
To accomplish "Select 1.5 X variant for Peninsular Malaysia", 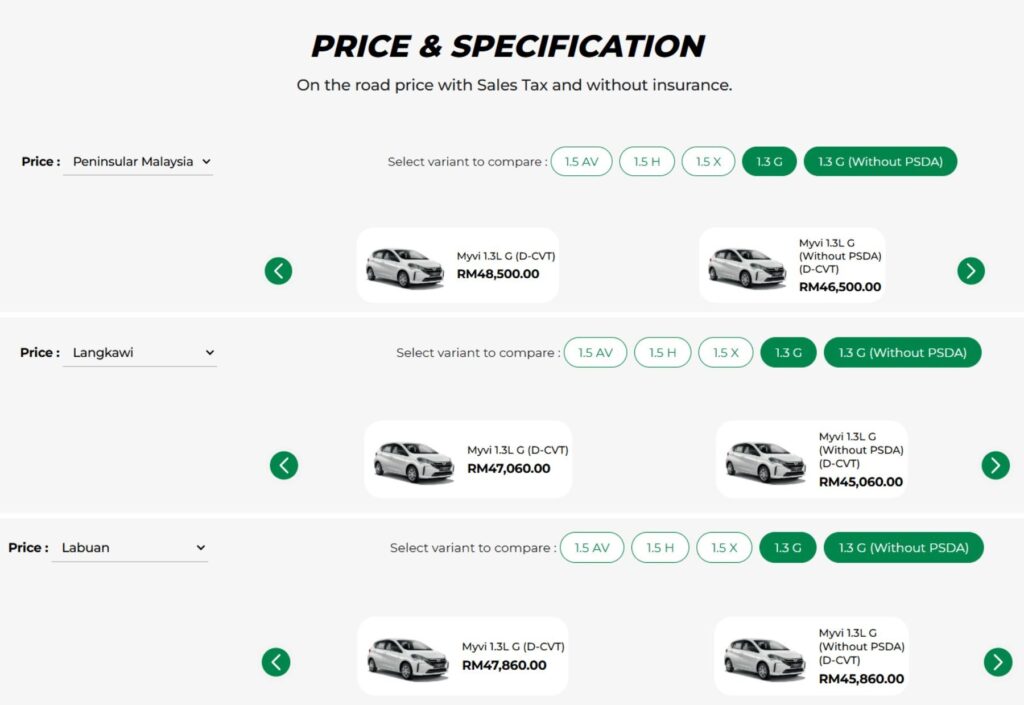I will tap(708, 161).
